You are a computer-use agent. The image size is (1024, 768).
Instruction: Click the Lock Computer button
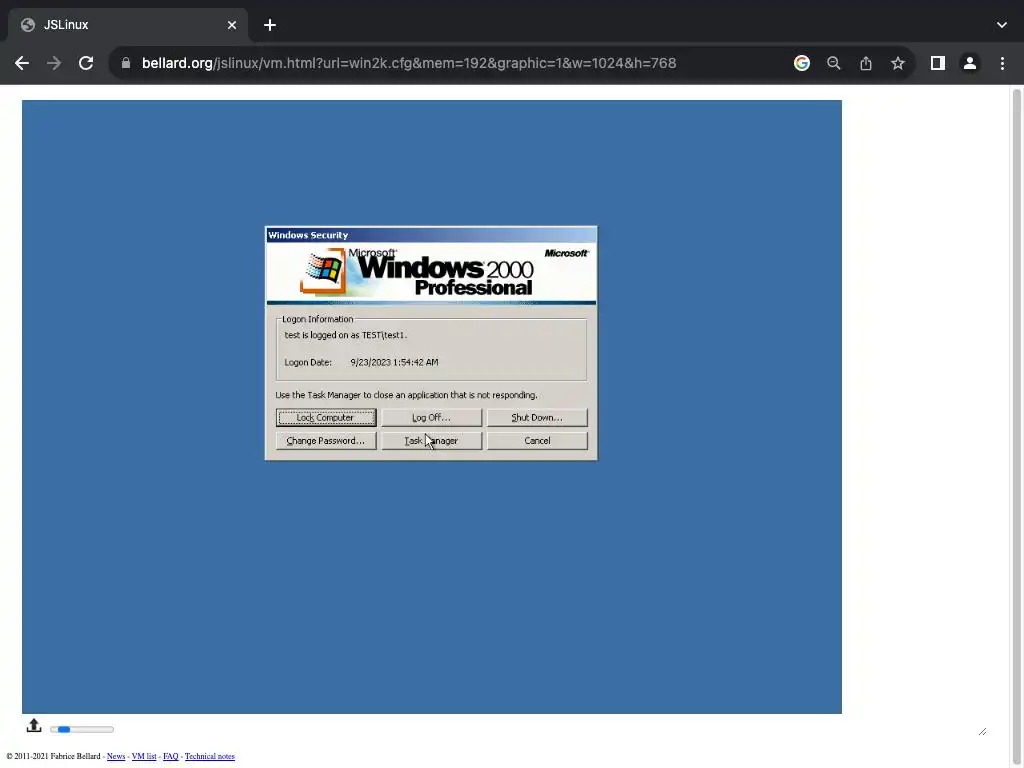(326, 417)
